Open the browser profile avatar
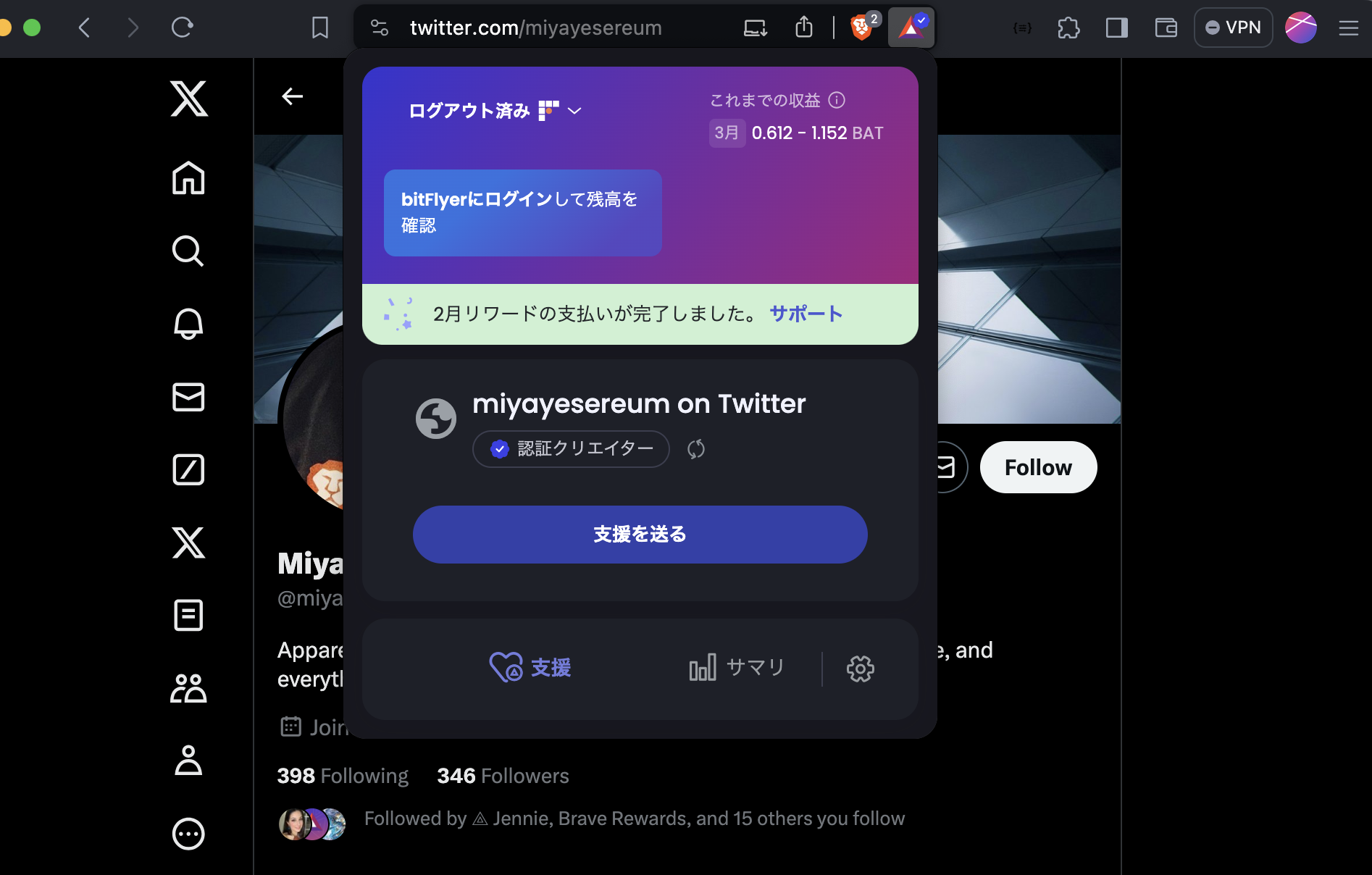1372x875 pixels. pyautogui.click(x=1301, y=28)
